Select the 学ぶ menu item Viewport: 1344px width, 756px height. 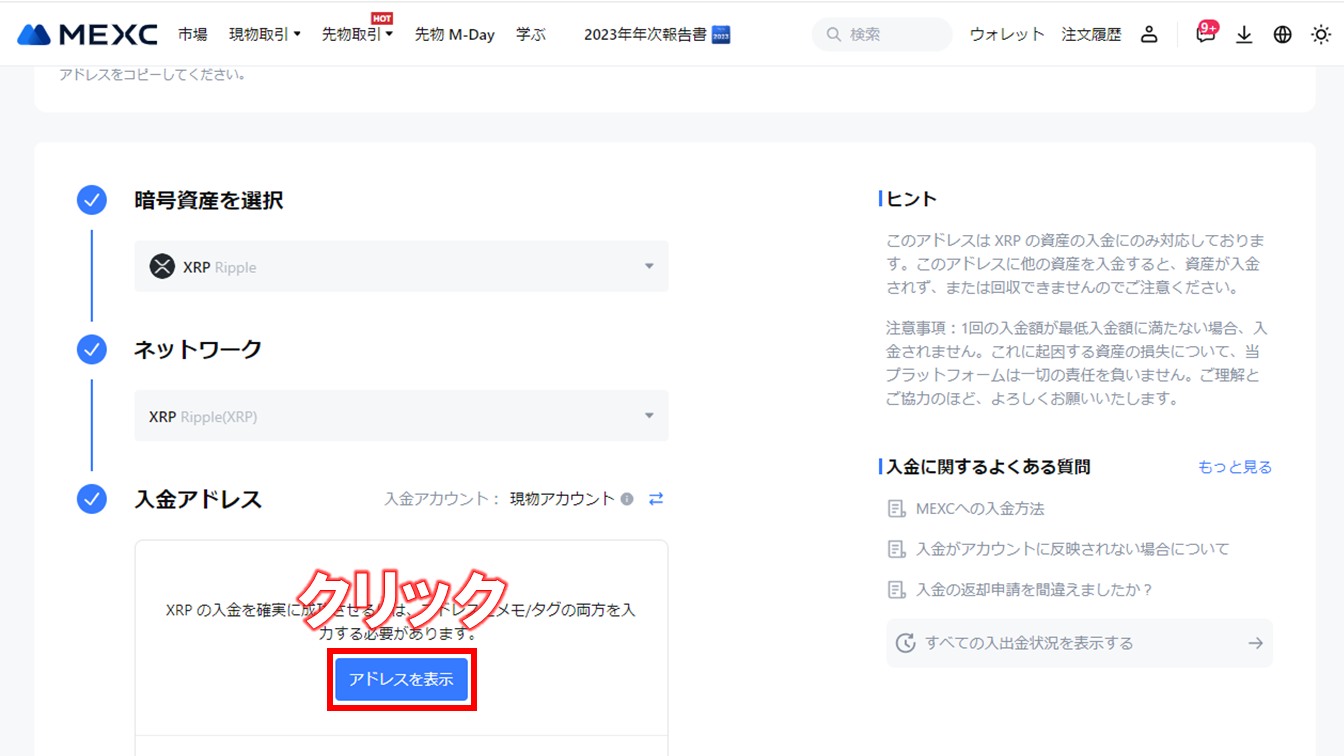(531, 33)
